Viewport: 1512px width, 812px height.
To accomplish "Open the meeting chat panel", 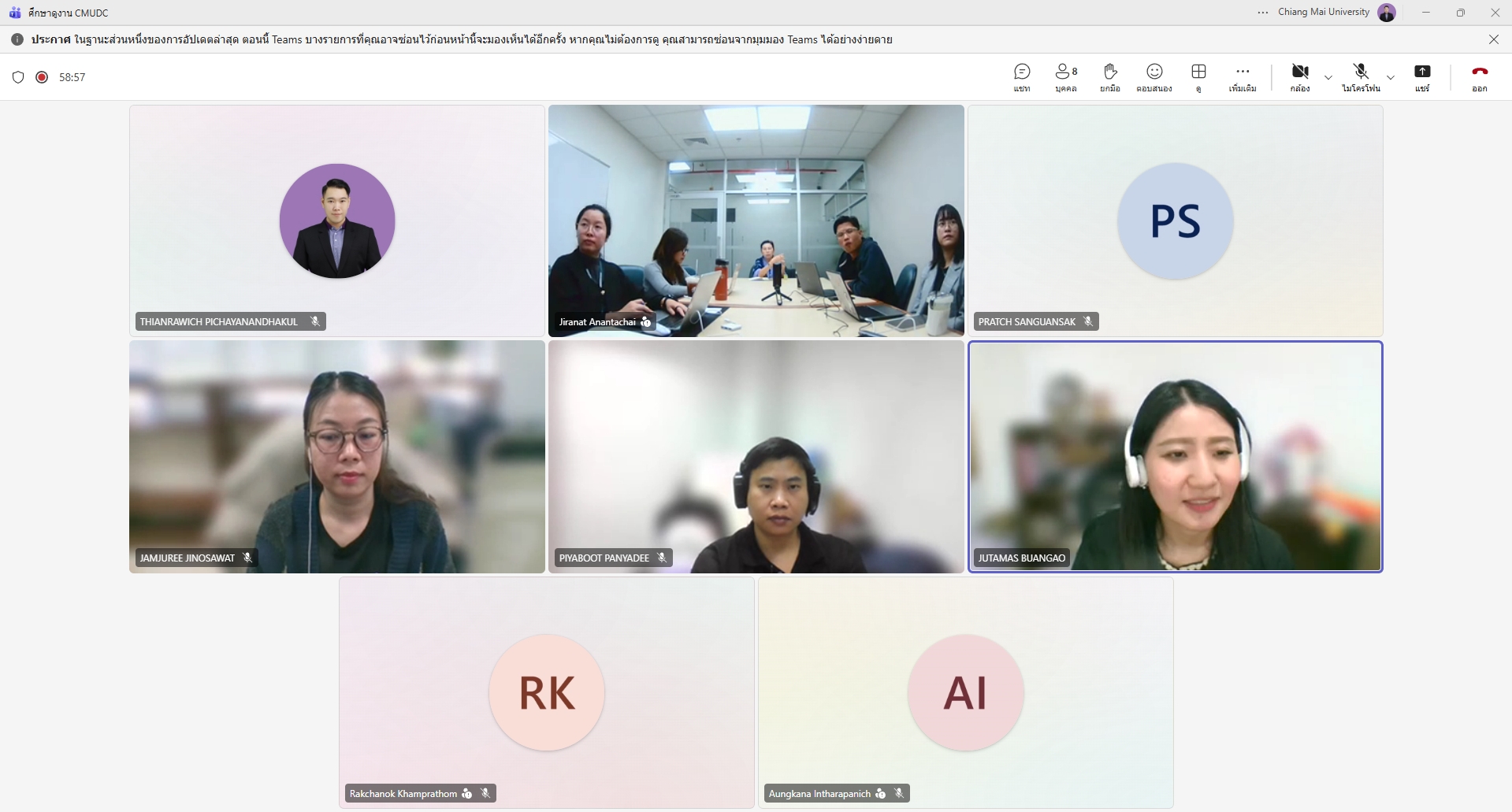I will pyautogui.click(x=1022, y=77).
